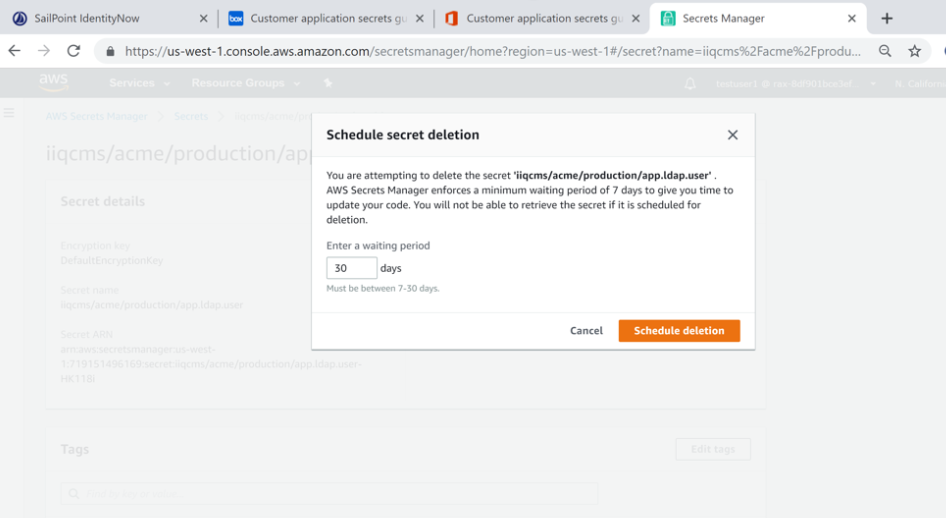Click the Schedule deletion button

(x=679, y=331)
